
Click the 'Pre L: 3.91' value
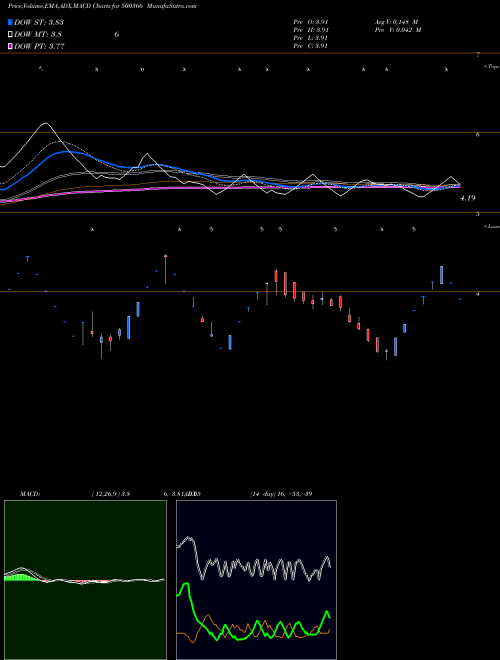[311, 38]
